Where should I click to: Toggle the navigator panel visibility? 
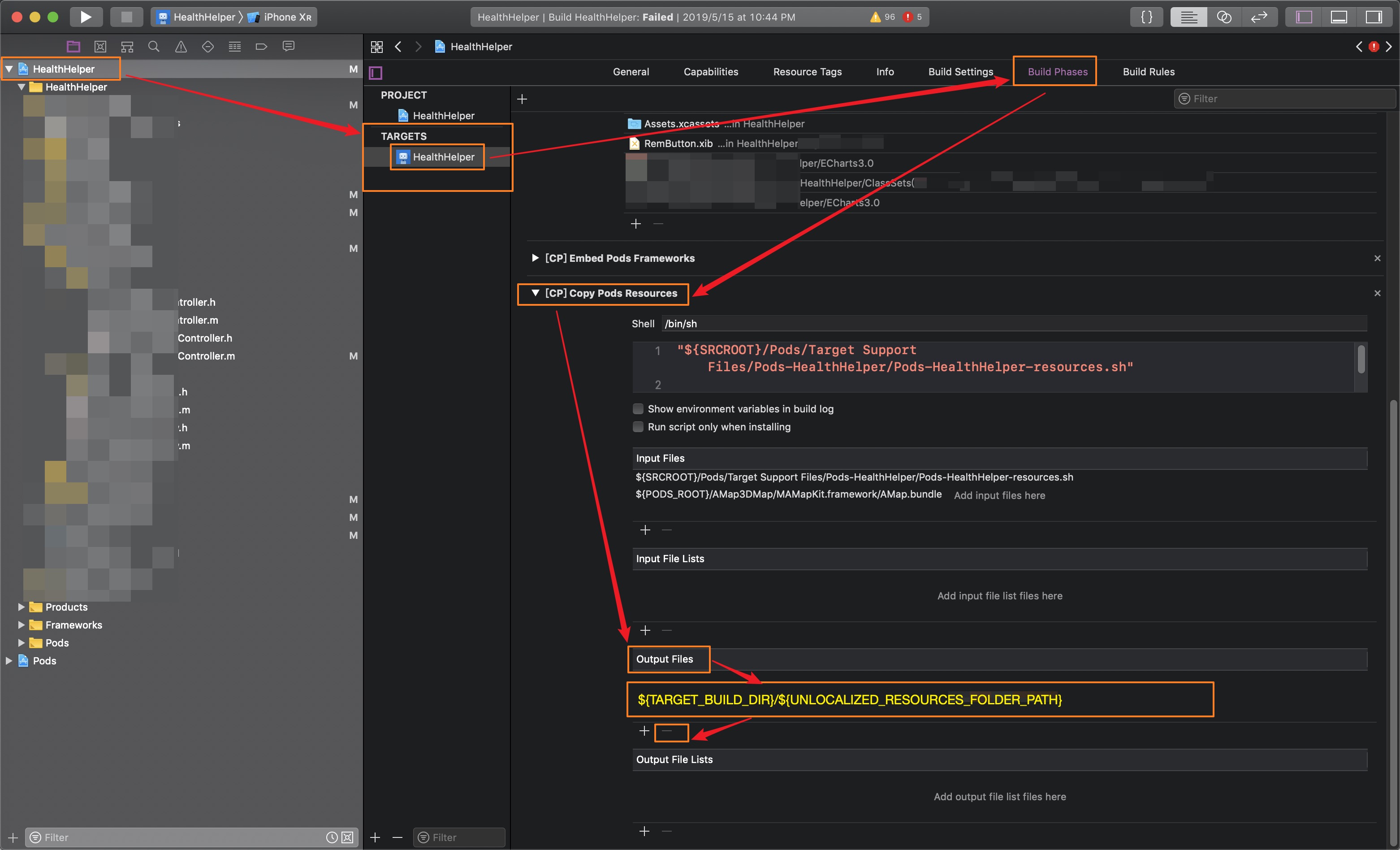point(1303,17)
